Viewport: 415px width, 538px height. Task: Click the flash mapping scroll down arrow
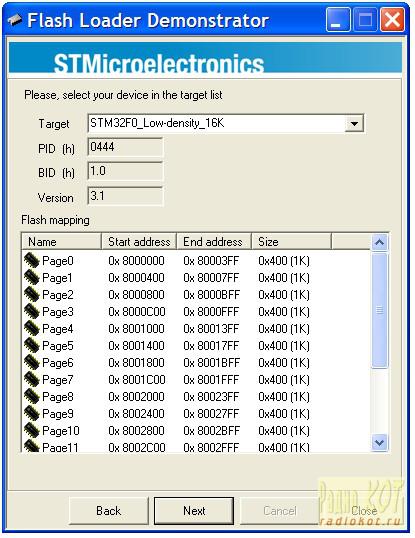coord(379,443)
